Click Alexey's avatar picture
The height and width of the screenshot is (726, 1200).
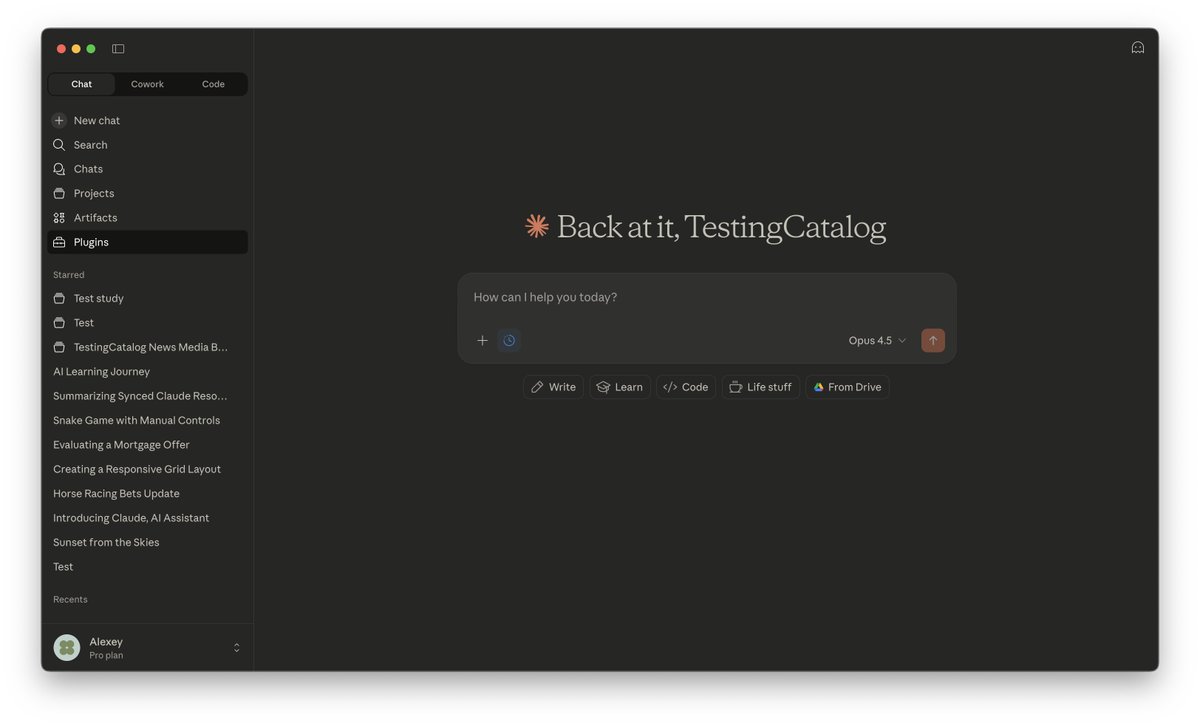(67, 648)
